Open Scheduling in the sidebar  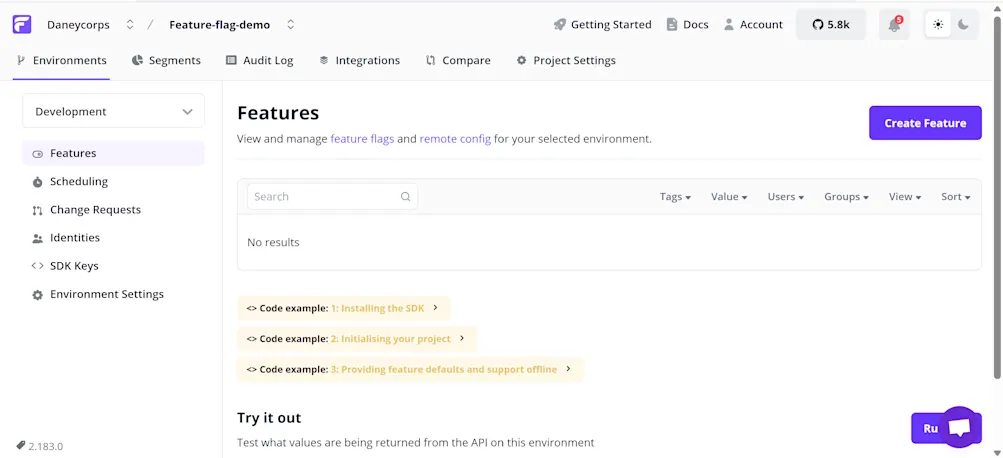(x=114, y=182)
